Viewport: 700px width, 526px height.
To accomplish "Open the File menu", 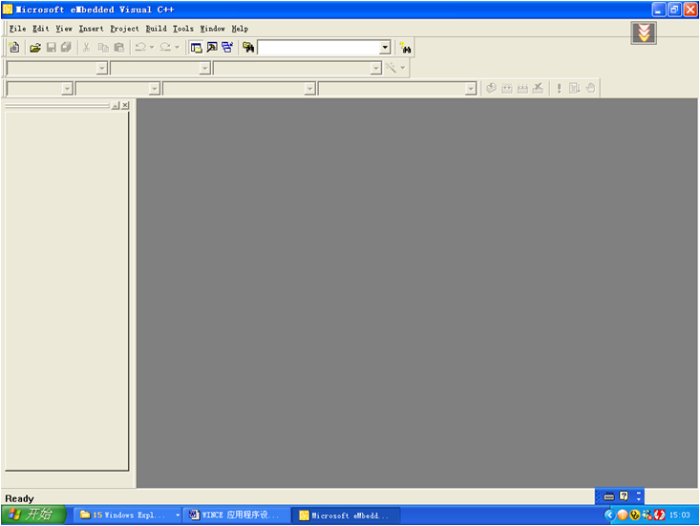I will pyautogui.click(x=17, y=29).
